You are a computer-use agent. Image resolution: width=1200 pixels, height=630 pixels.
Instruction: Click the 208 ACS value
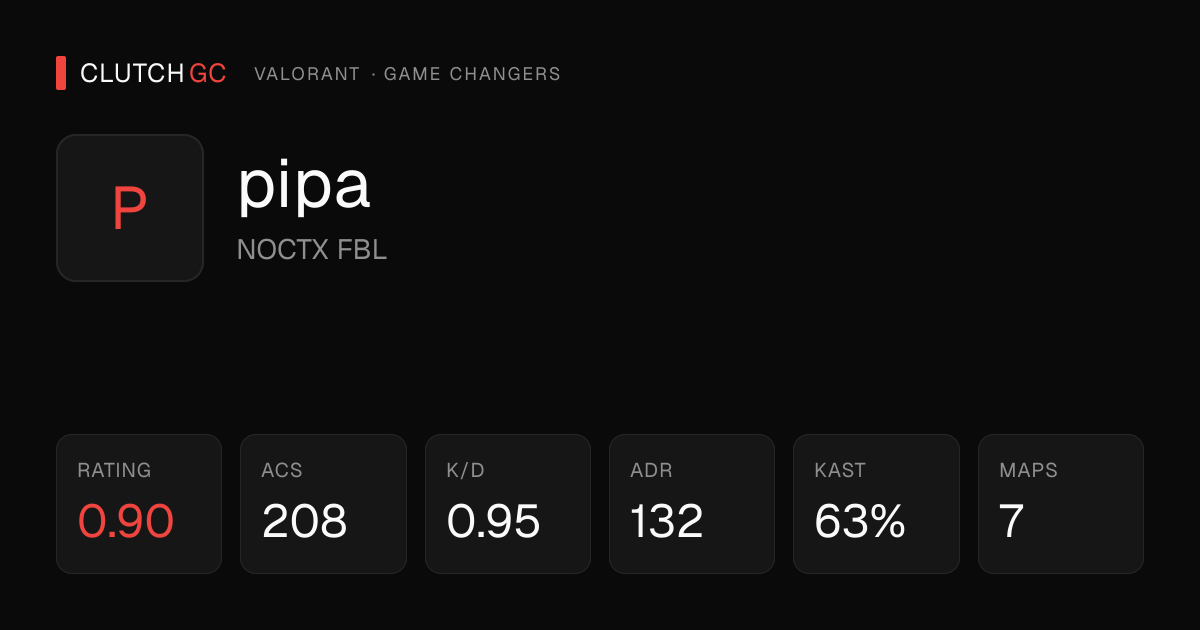click(x=305, y=521)
